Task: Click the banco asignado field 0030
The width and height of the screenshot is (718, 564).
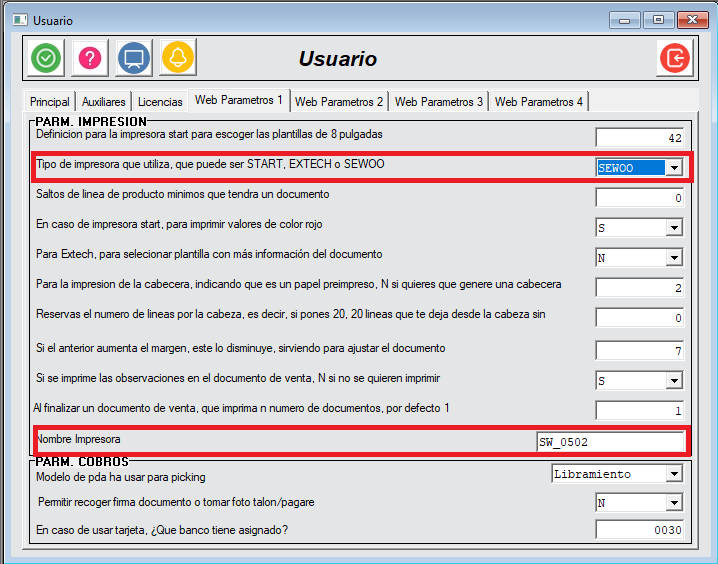Action: pos(639,530)
